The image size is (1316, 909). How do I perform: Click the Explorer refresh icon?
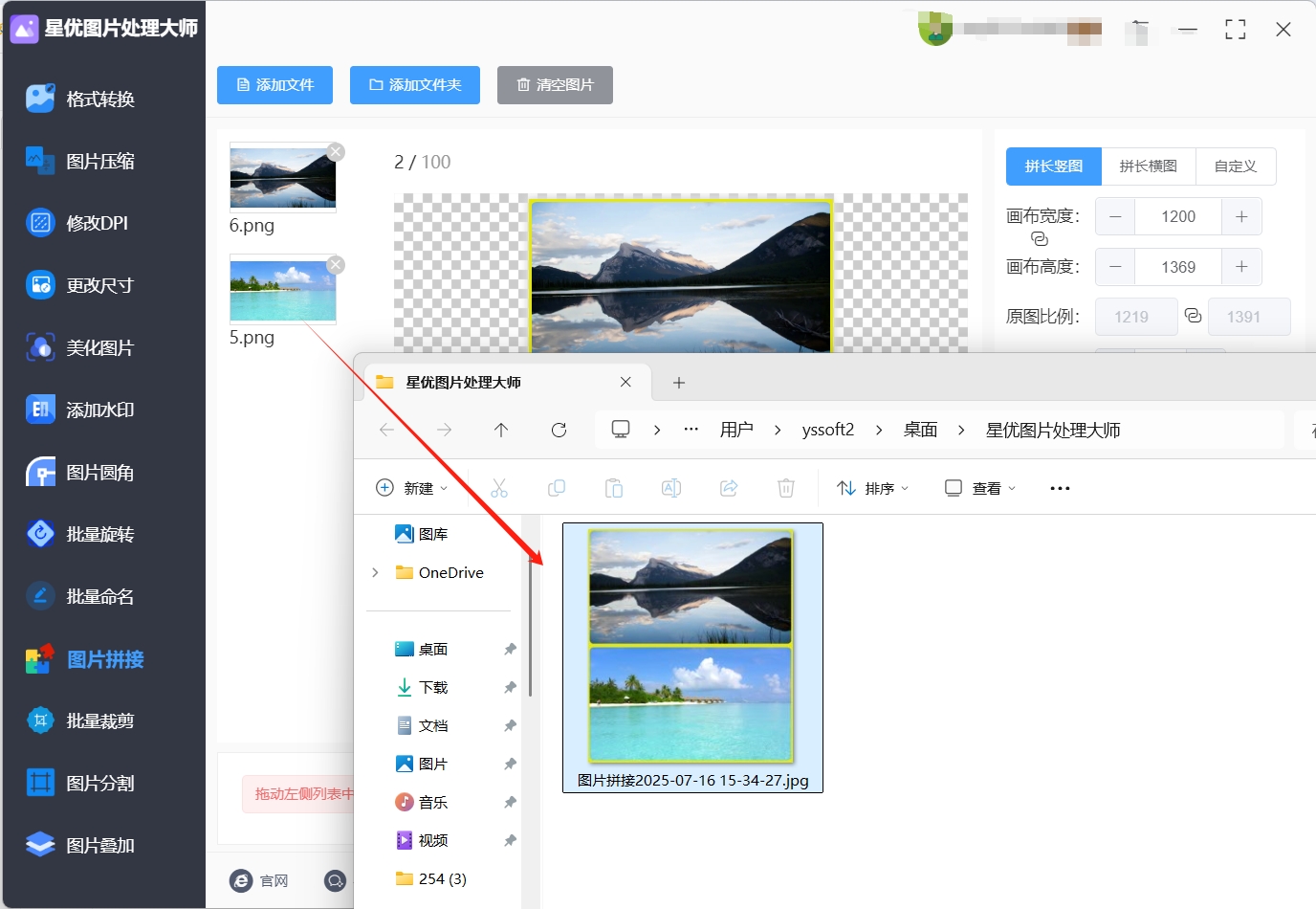tap(559, 430)
